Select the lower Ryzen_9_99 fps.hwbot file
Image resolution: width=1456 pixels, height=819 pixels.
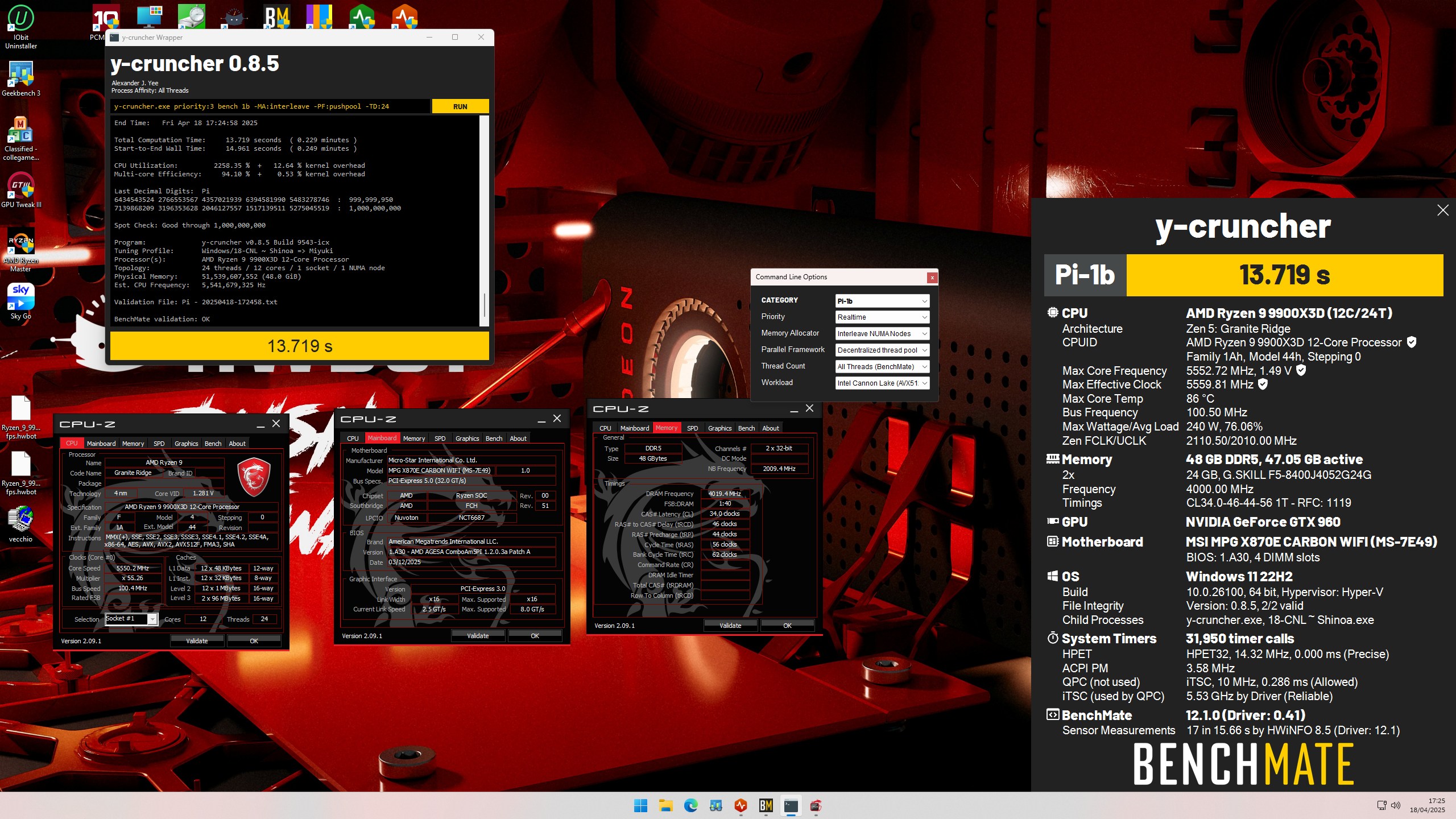pos(21,474)
